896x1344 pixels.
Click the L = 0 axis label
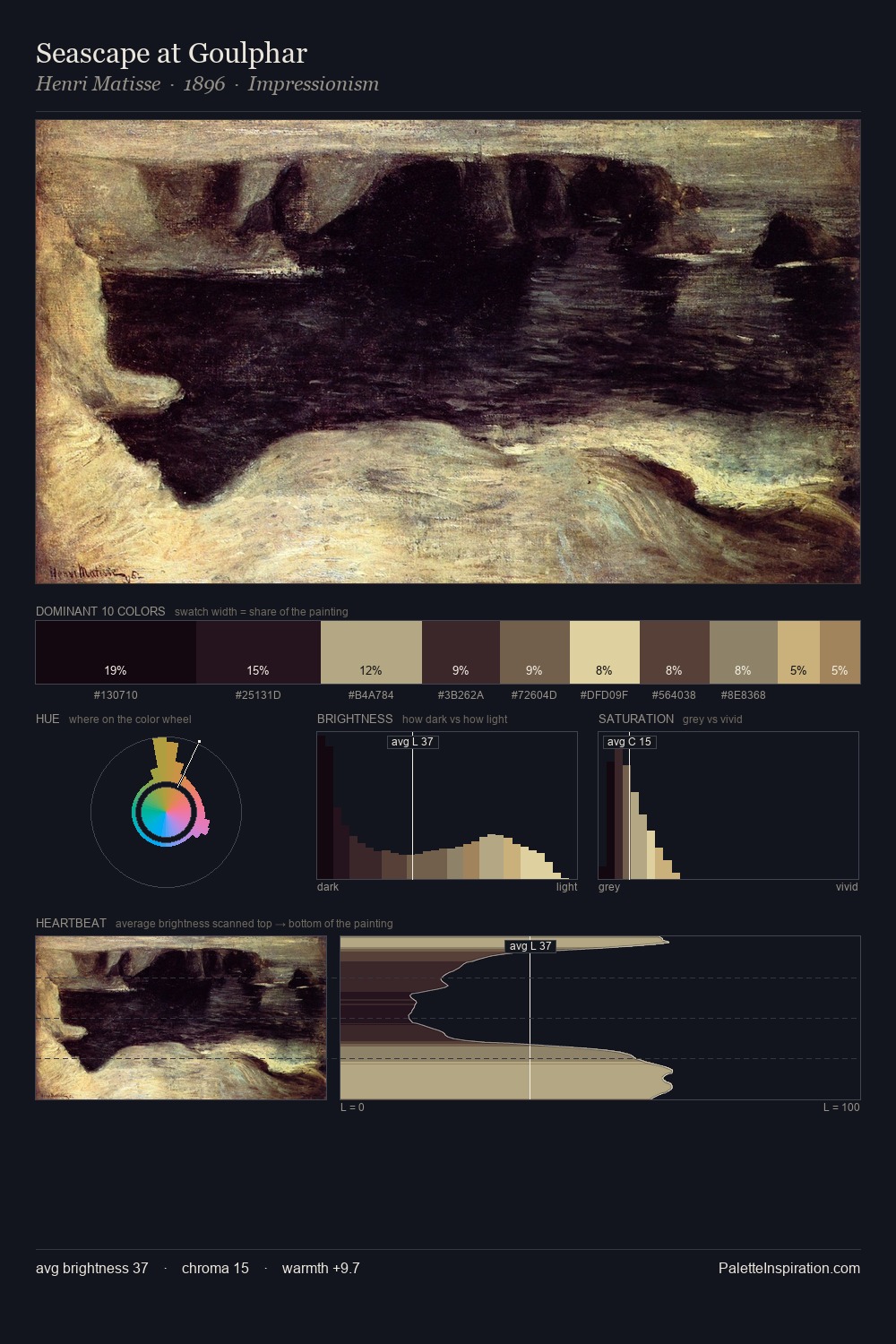(x=352, y=1107)
